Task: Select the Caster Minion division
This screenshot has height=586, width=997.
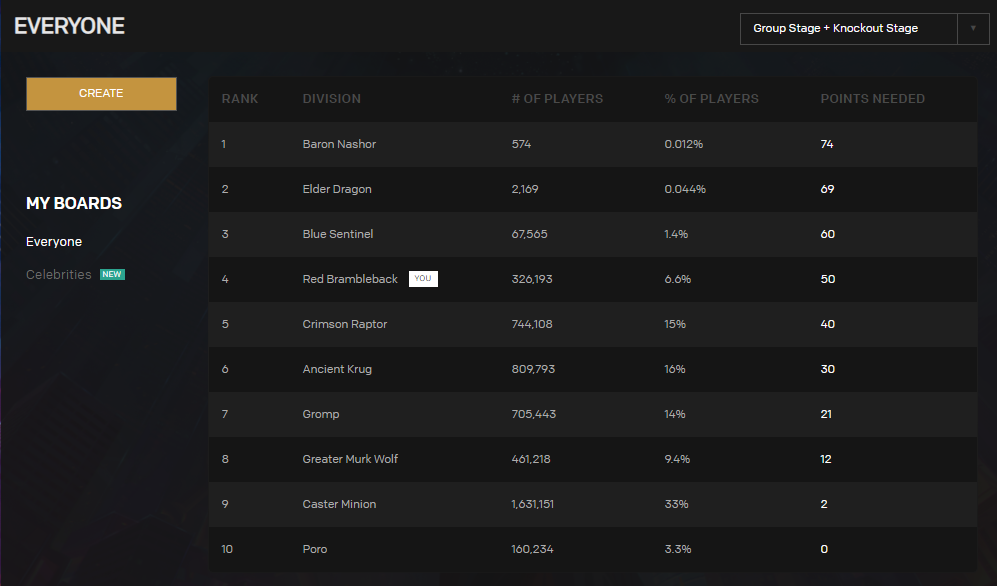Action: pos(340,504)
